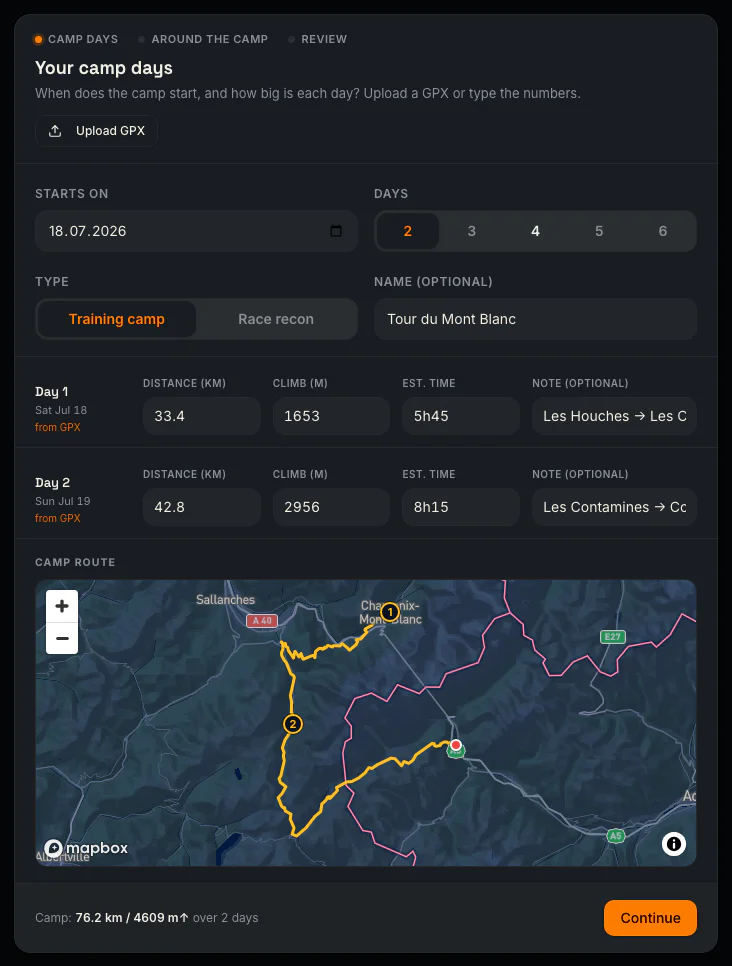Open the map attribution info icon
732x966 pixels.
(x=674, y=843)
